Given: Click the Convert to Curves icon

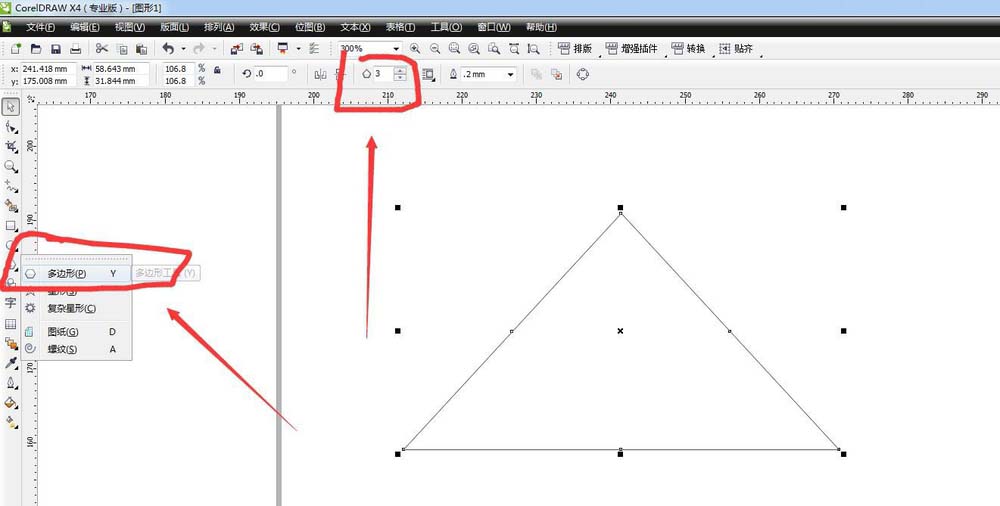Looking at the screenshot, I should pos(582,75).
